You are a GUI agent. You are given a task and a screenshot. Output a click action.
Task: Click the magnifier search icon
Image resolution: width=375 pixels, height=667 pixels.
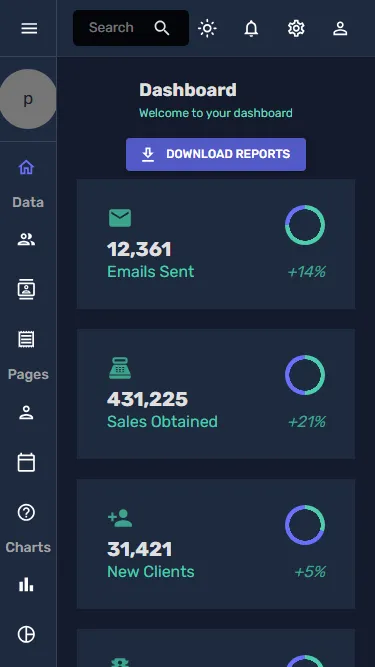pyautogui.click(x=162, y=28)
